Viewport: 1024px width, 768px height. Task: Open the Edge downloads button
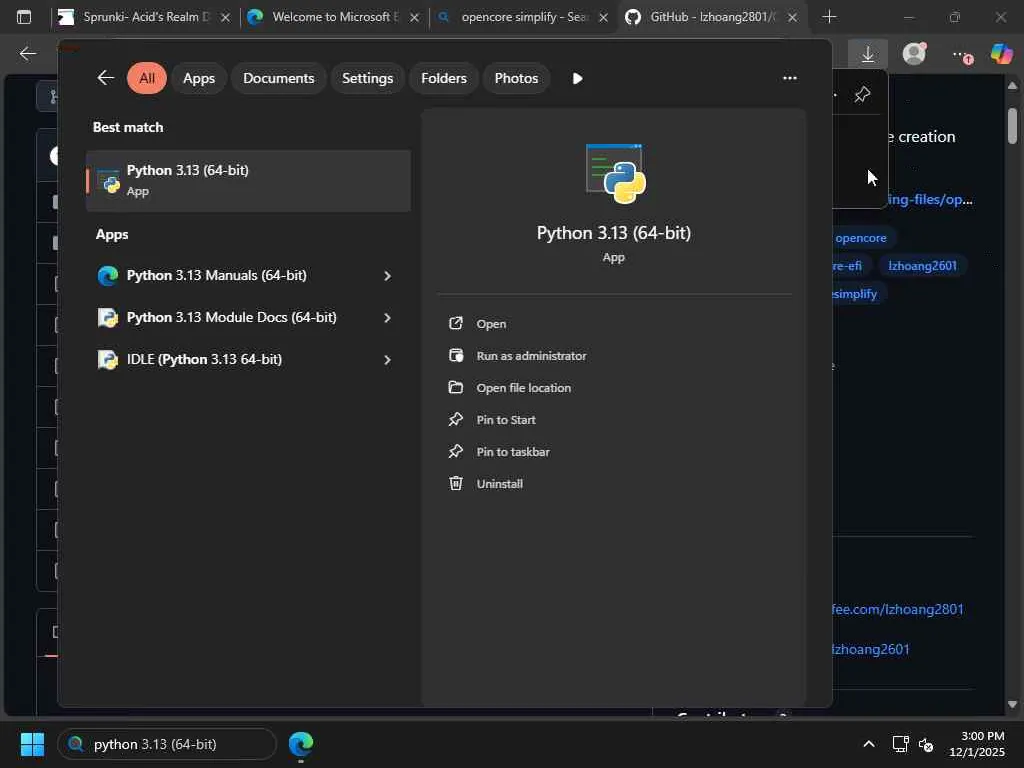point(868,54)
